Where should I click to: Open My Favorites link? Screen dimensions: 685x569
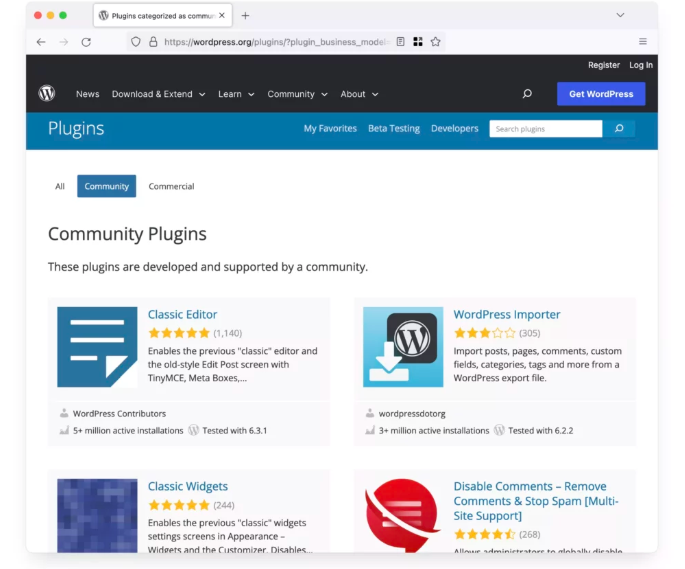coord(330,128)
